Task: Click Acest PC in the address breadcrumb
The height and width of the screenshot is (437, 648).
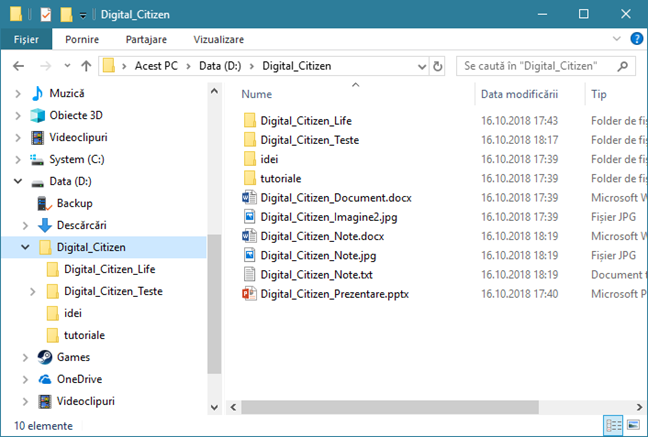Action: 158,67
